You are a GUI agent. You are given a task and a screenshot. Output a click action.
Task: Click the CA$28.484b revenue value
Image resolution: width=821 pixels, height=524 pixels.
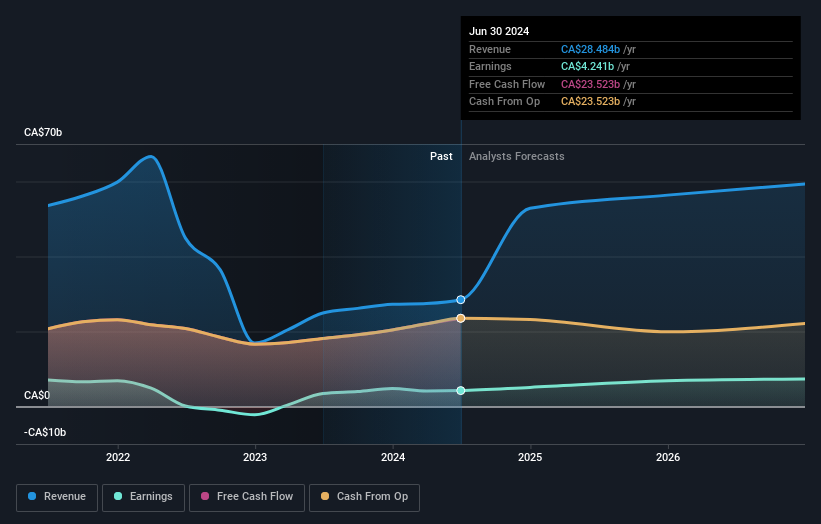pyautogui.click(x=590, y=49)
